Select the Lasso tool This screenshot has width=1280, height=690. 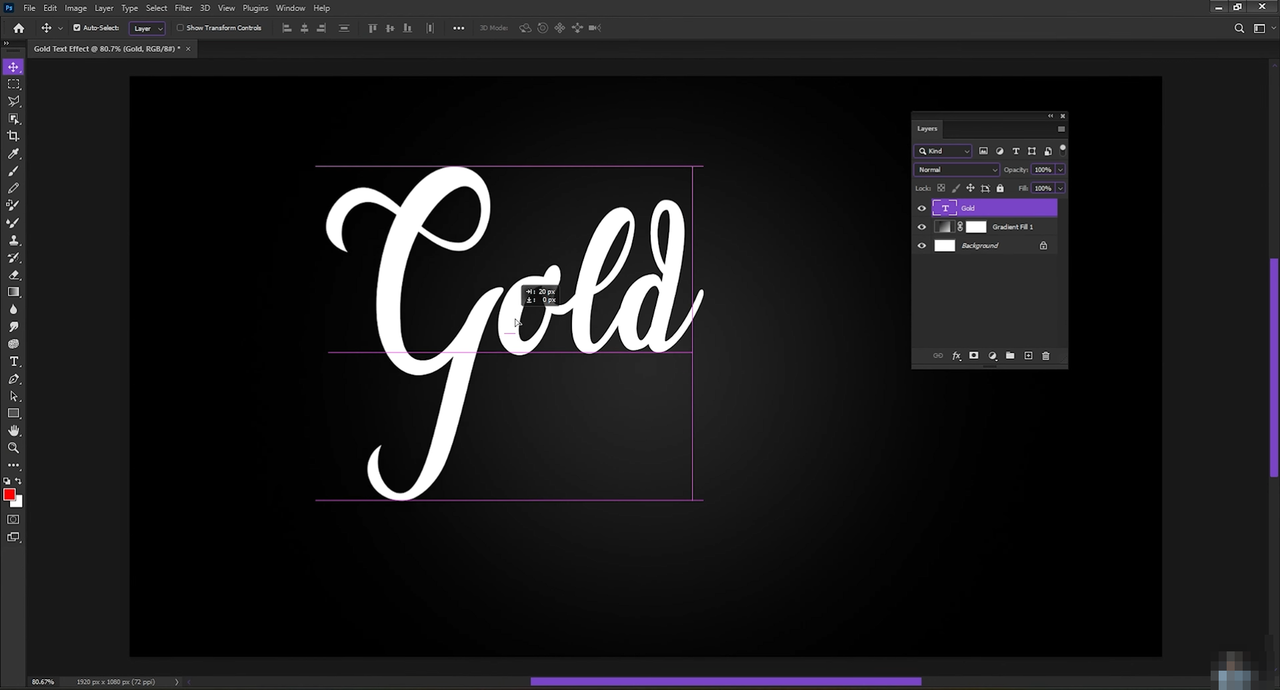(x=13, y=101)
